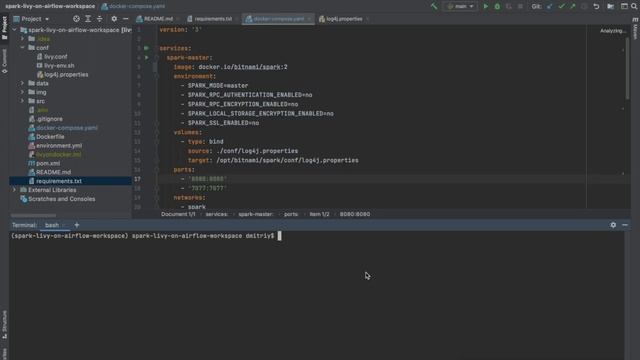Hide the Project tool window
Viewport: 640px width, 360px height.
tap(126, 19)
